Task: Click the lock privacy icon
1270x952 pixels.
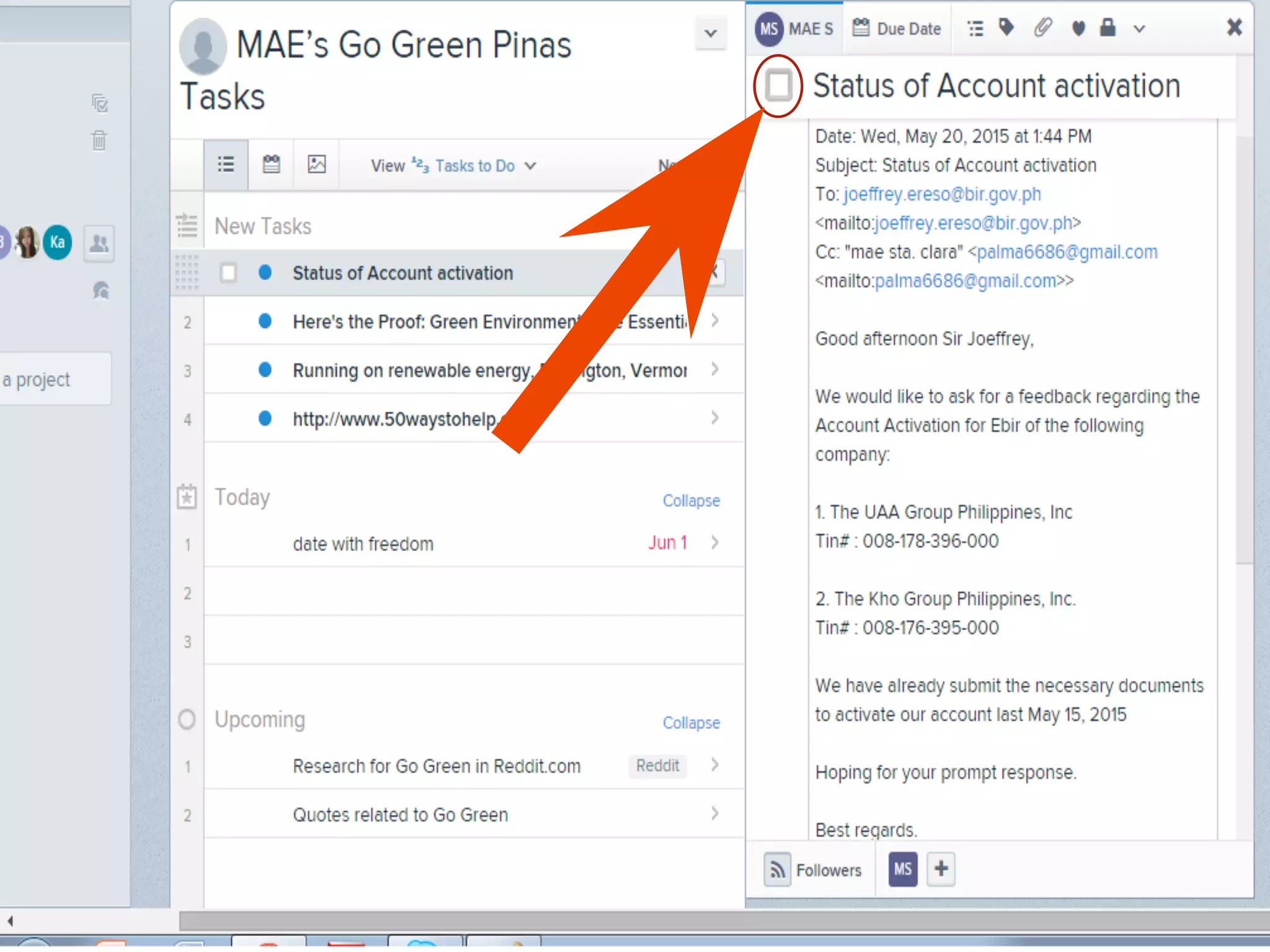Action: (1108, 28)
